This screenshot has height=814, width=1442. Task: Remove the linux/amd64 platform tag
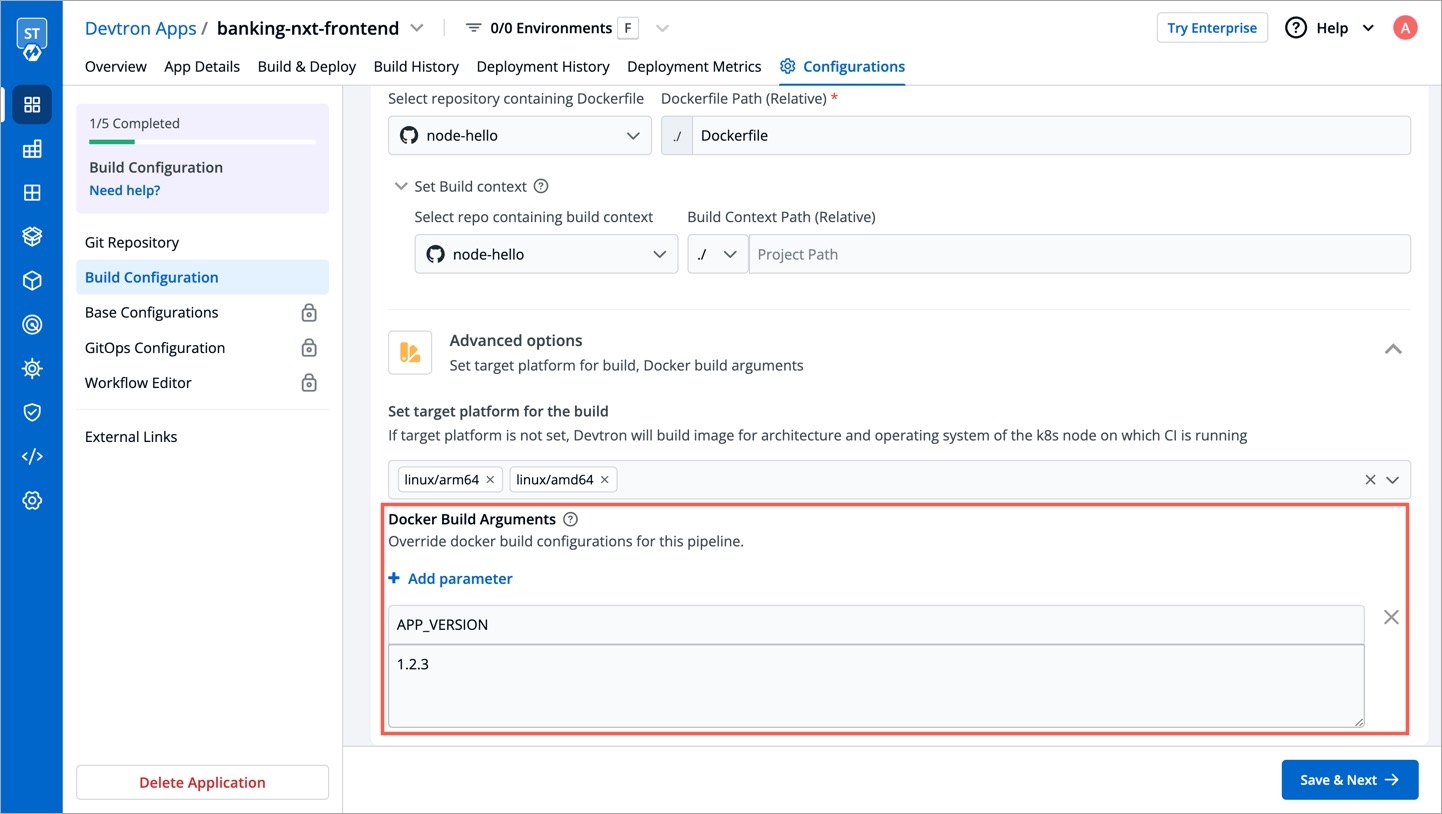point(604,480)
